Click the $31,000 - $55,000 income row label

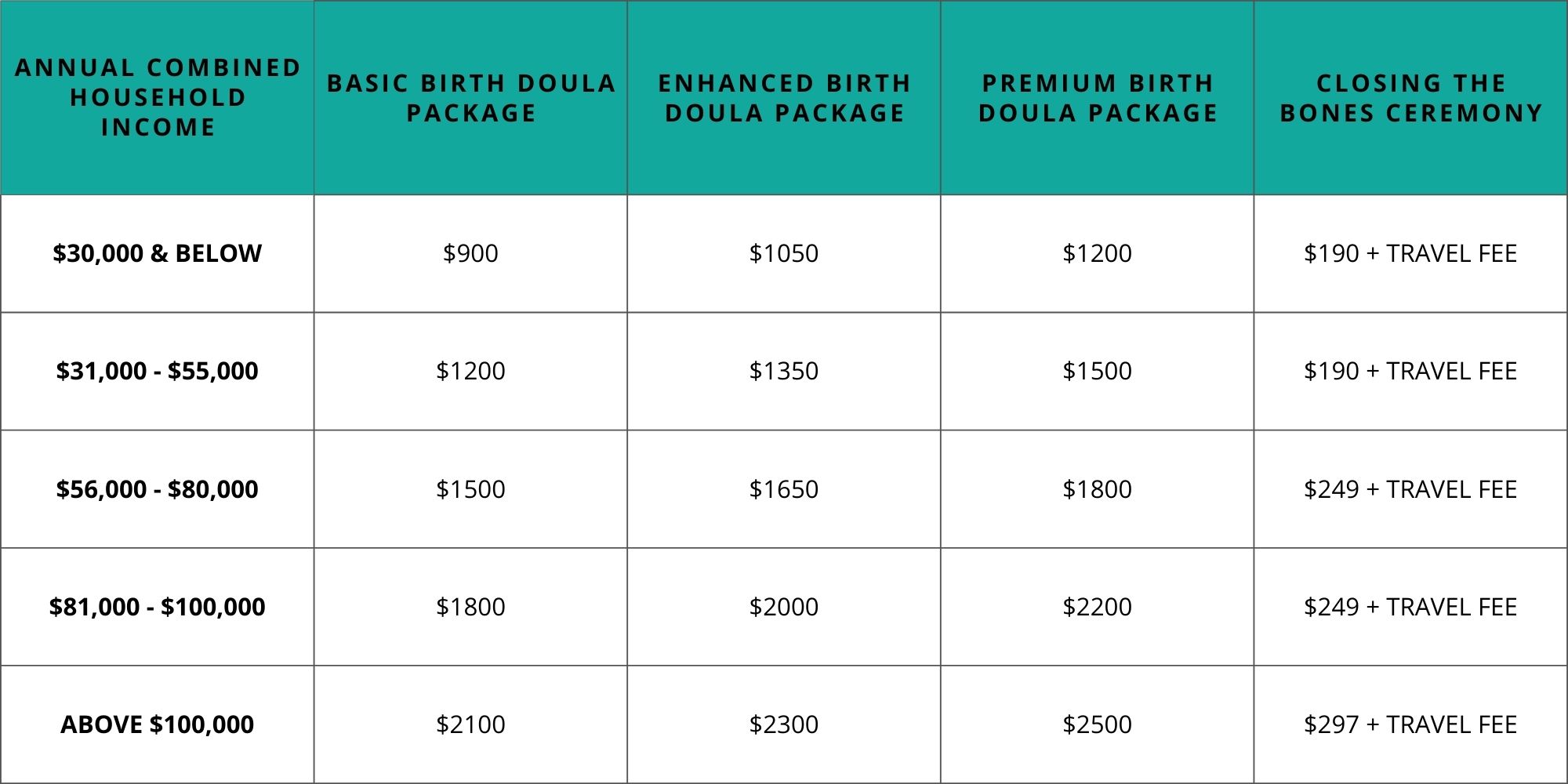[158, 371]
